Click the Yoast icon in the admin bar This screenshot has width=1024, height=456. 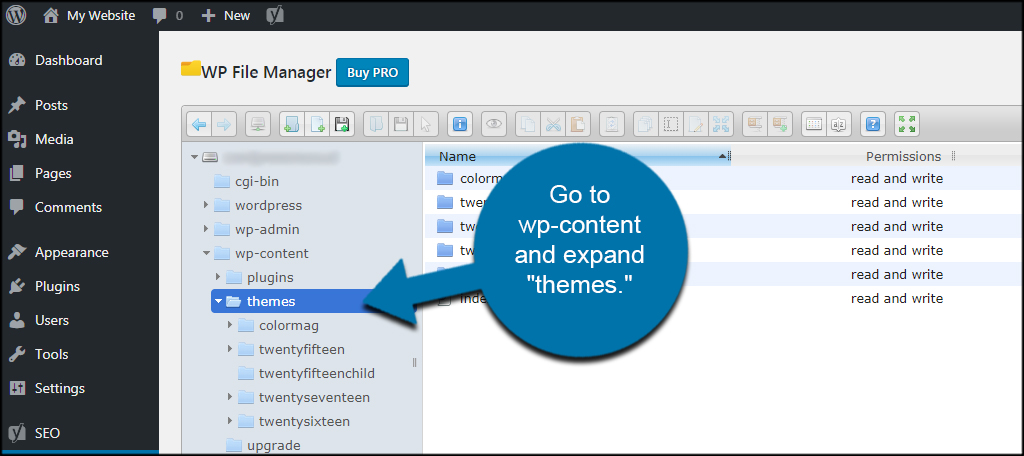(275, 16)
